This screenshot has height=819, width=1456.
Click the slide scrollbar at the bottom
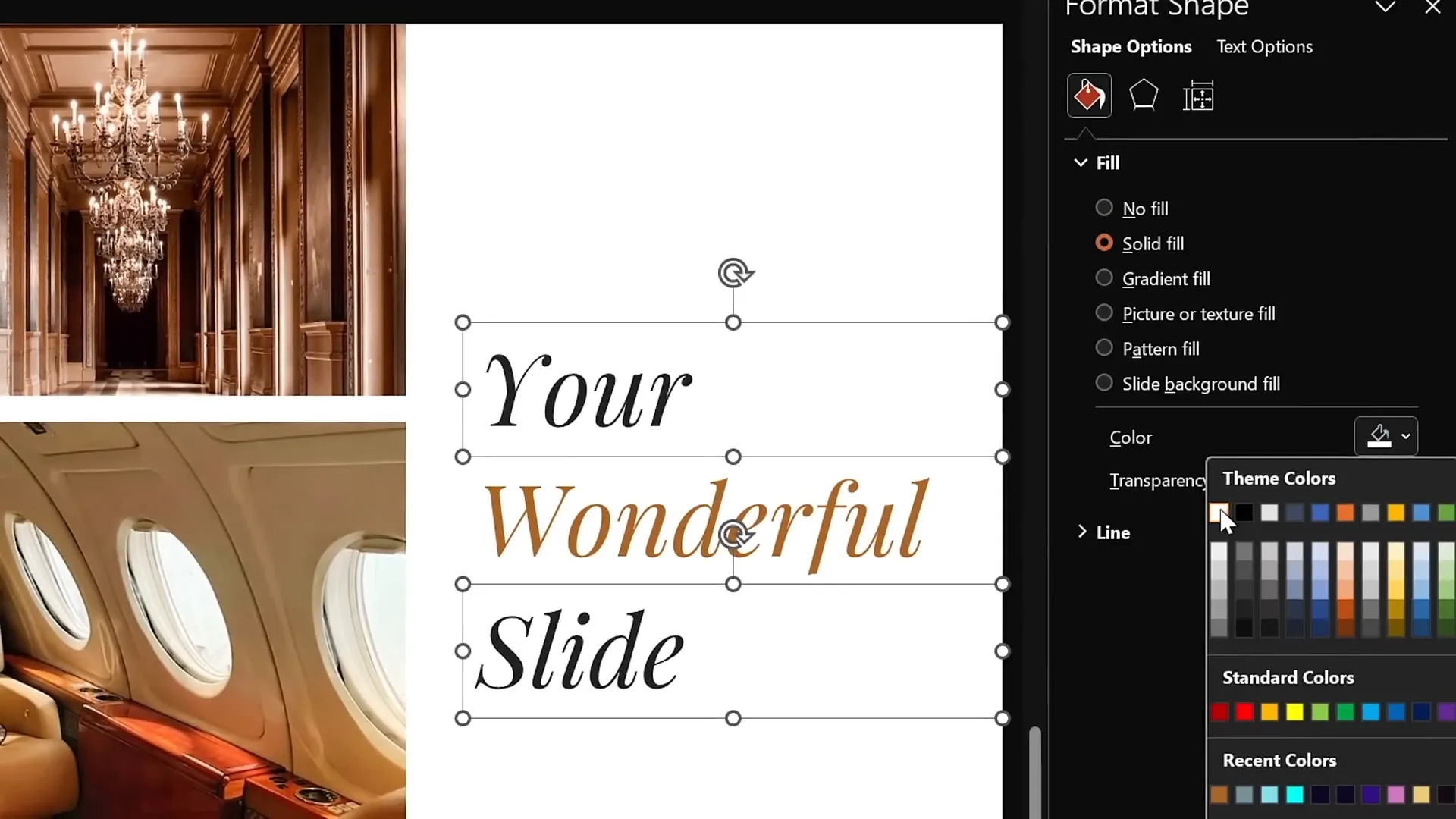point(1035,770)
